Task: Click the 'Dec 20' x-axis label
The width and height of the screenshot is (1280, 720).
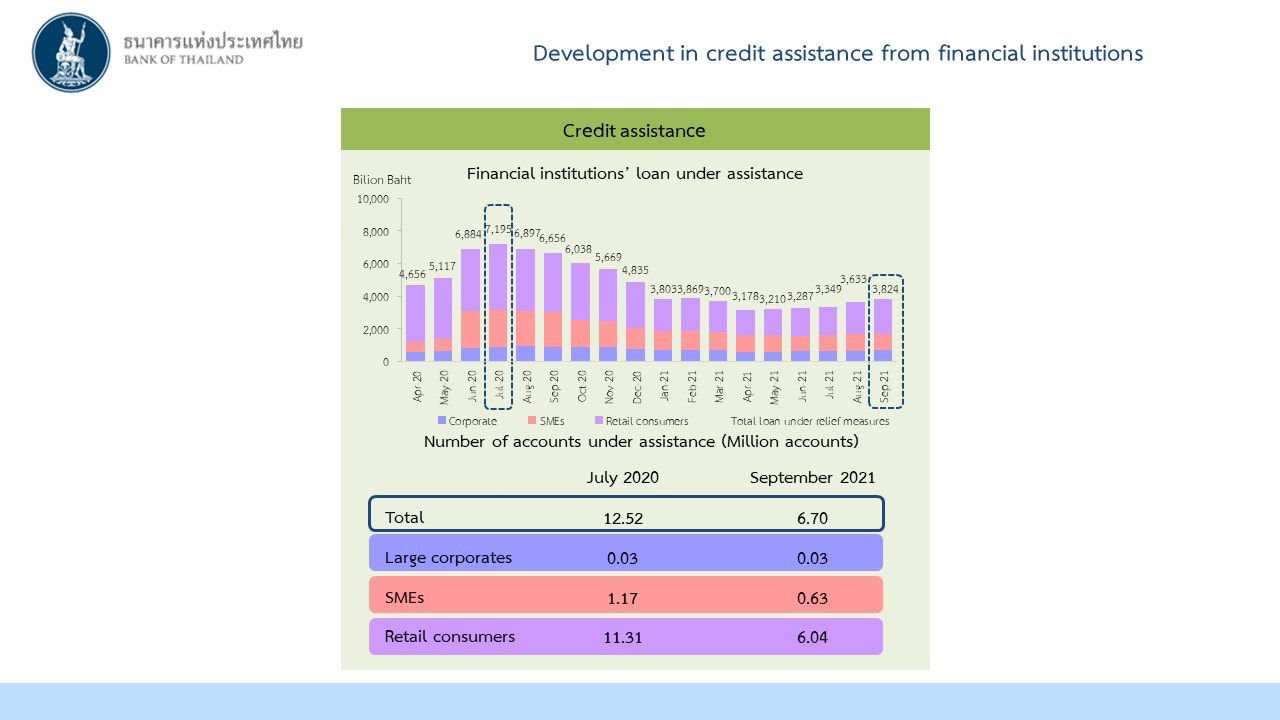Action: (636, 386)
